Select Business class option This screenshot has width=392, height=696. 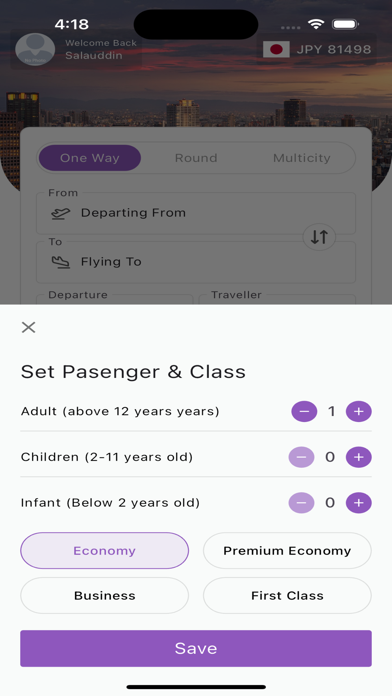[104, 596]
